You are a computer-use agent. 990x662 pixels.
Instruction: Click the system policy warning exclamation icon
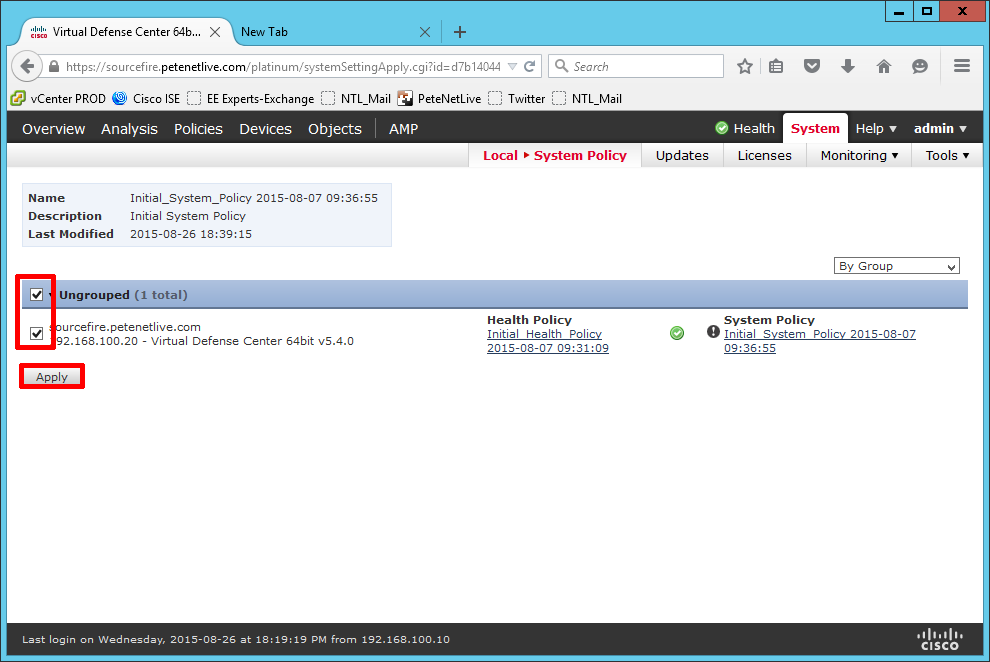[x=713, y=332]
